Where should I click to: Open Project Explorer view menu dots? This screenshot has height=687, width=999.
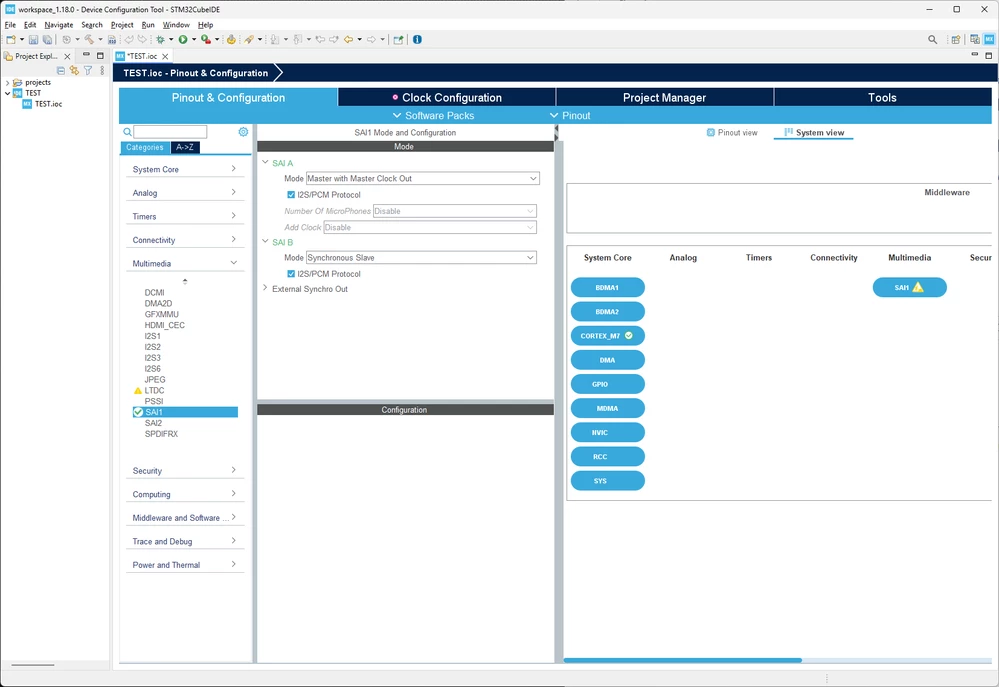102,71
